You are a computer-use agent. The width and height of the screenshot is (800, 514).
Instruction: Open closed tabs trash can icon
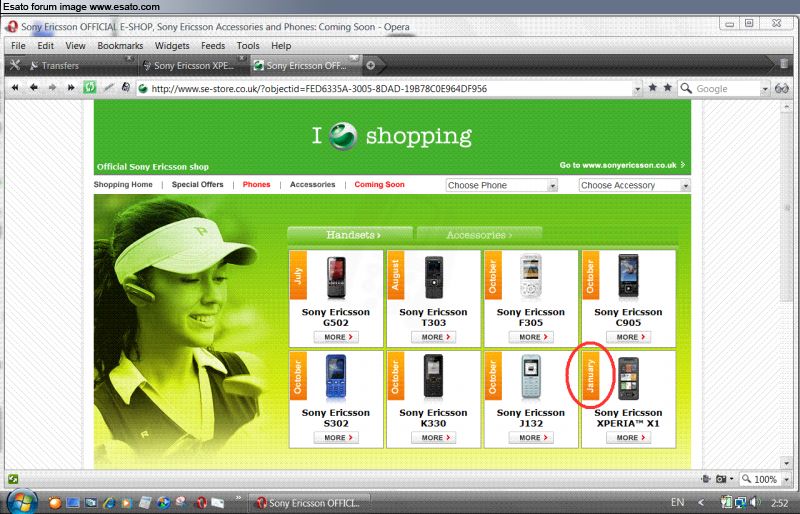point(784,64)
